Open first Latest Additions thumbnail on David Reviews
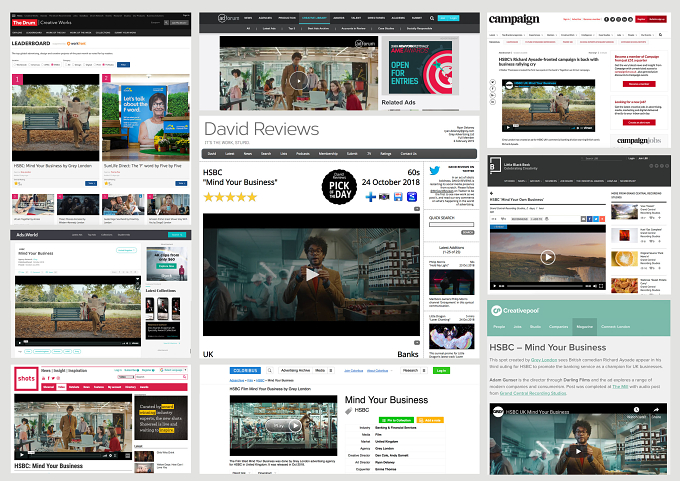 pos(451,282)
